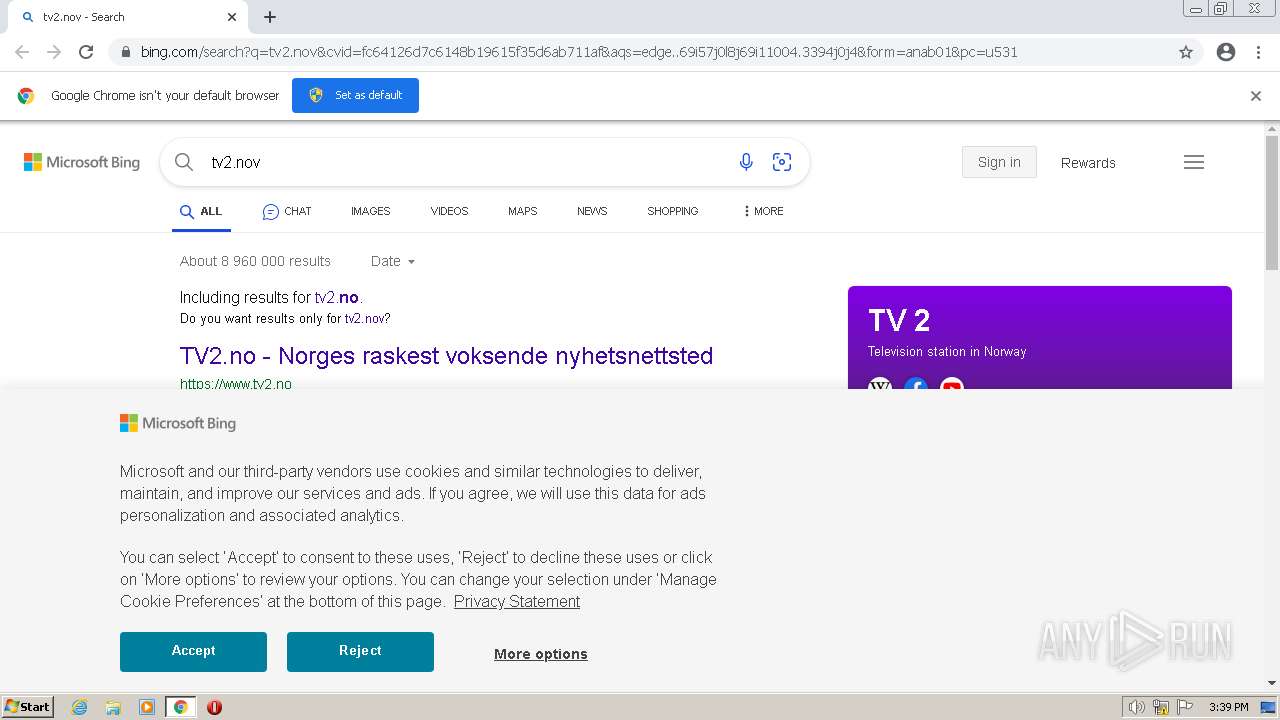Bookmark this page with the star icon

coord(1186,52)
